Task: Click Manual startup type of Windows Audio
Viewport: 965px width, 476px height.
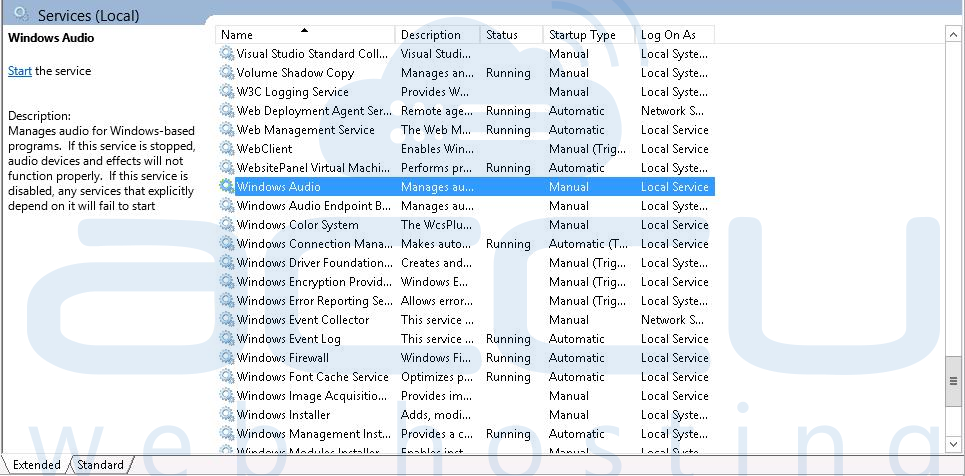Action: [x=569, y=187]
